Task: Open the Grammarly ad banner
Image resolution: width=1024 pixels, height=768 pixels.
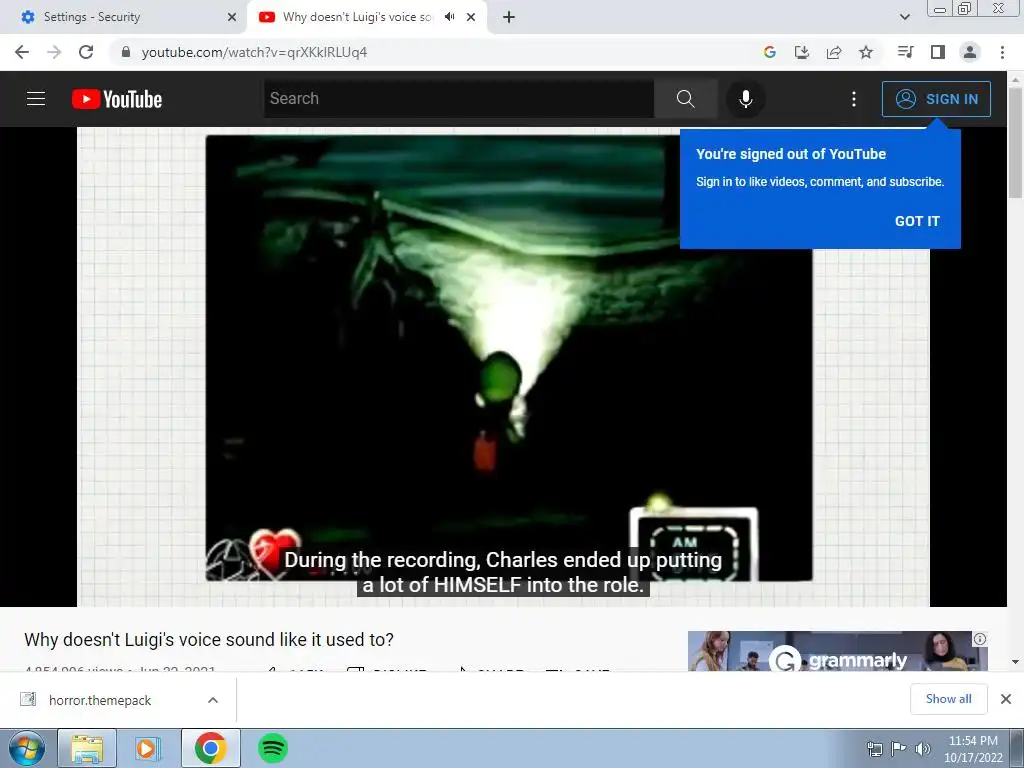Action: click(837, 650)
